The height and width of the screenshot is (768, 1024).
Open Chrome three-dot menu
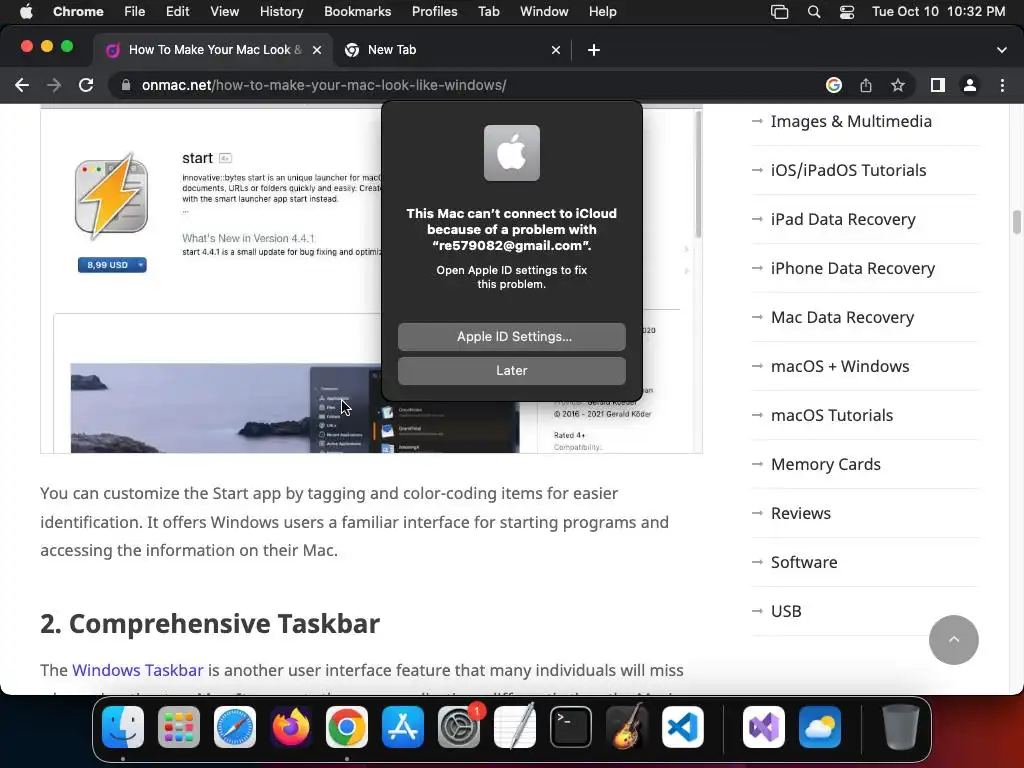[x=1002, y=85]
